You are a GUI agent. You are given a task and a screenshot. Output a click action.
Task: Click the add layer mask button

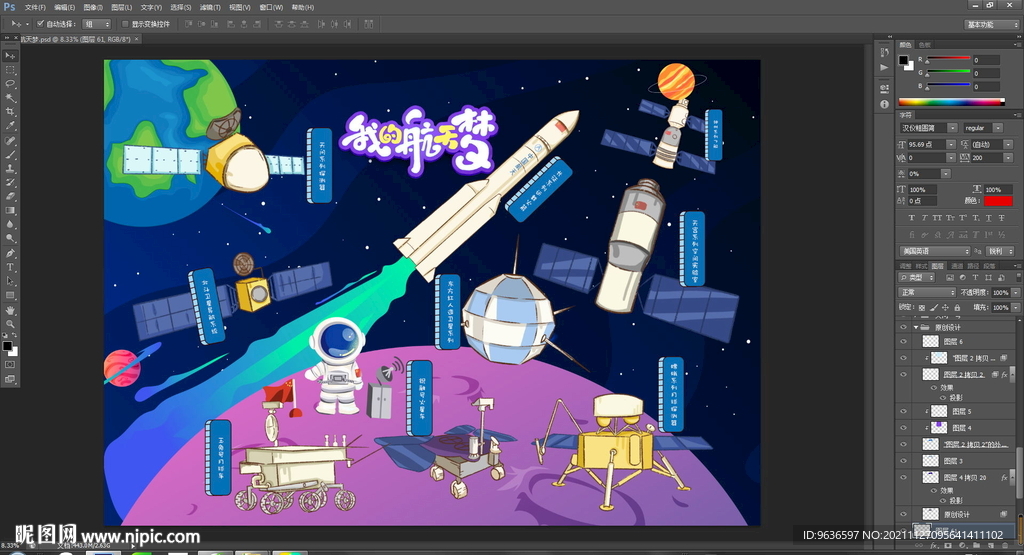click(948, 545)
